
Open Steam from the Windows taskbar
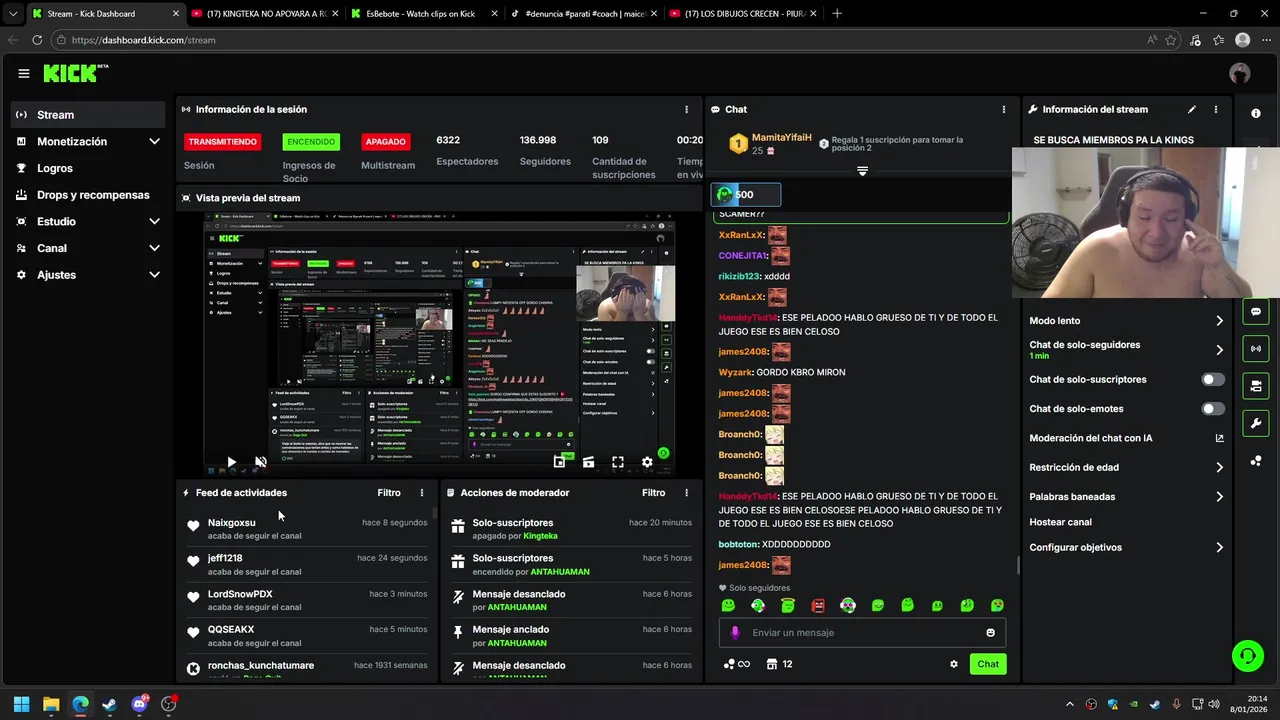pyautogui.click(x=109, y=704)
